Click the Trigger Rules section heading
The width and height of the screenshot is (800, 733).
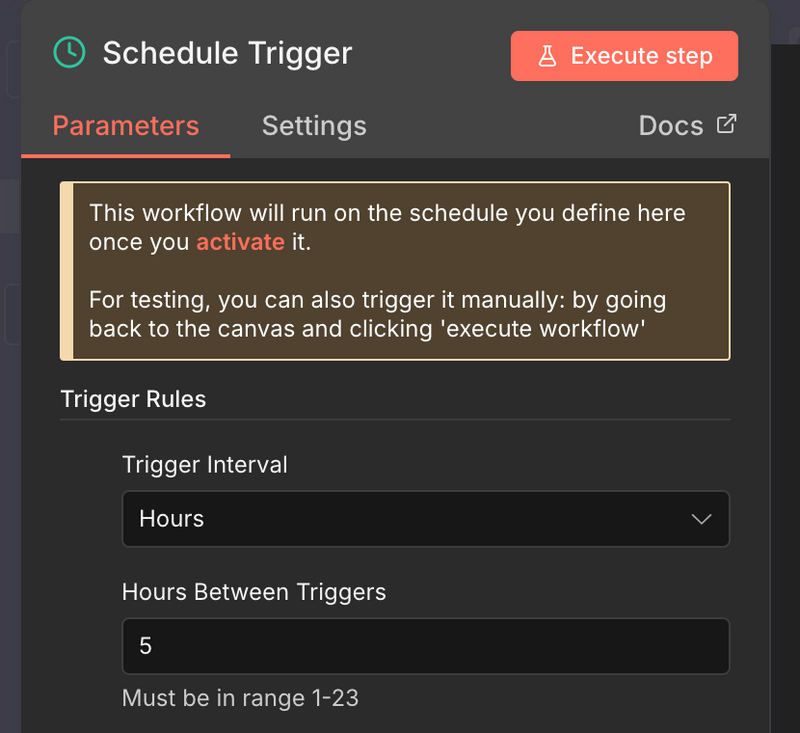[x=133, y=399]
